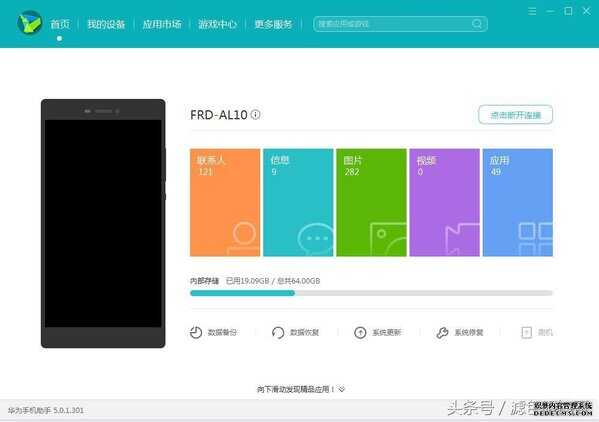Image resolution: width=599 pixels, height=422 pixels.
Task: Click the HiSuite bird logo
Action: tap(30, 23)
